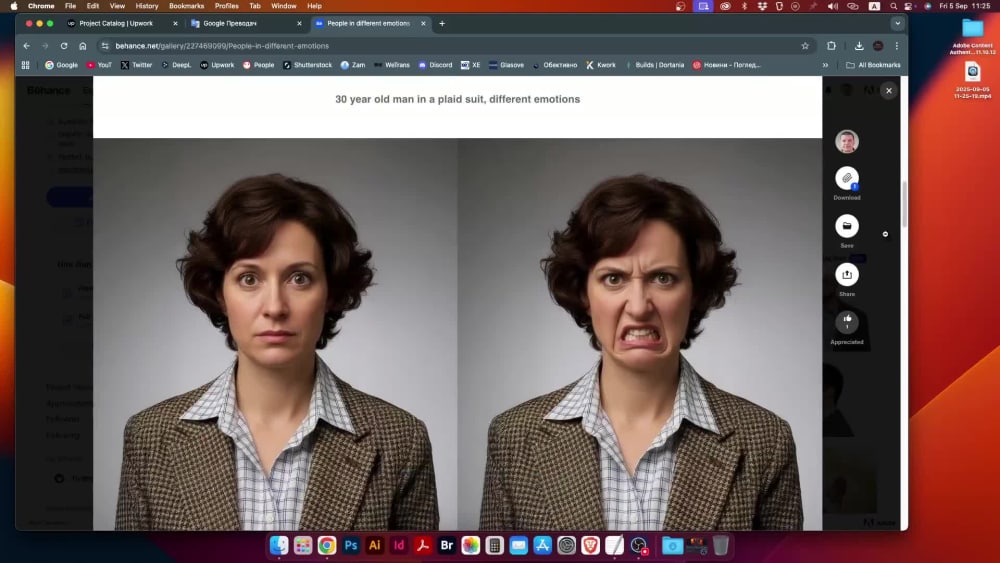Open the DeepL bookmark
Viewport: 1000px width, 563px height.
pyautogui.click(x=176, y=65)
